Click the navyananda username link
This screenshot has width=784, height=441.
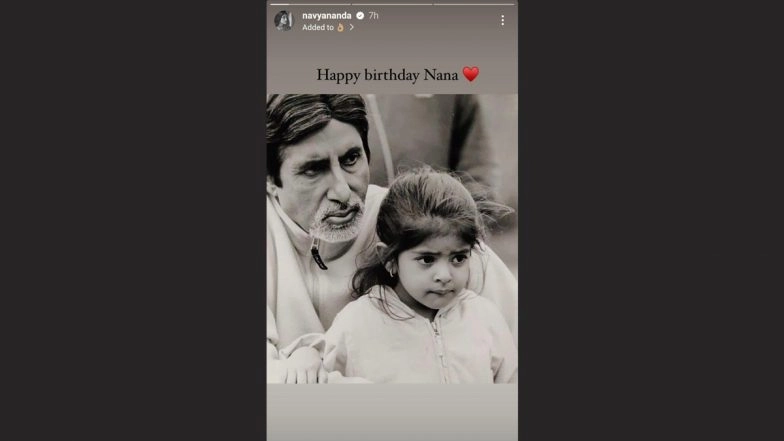(x=326, y=16)
